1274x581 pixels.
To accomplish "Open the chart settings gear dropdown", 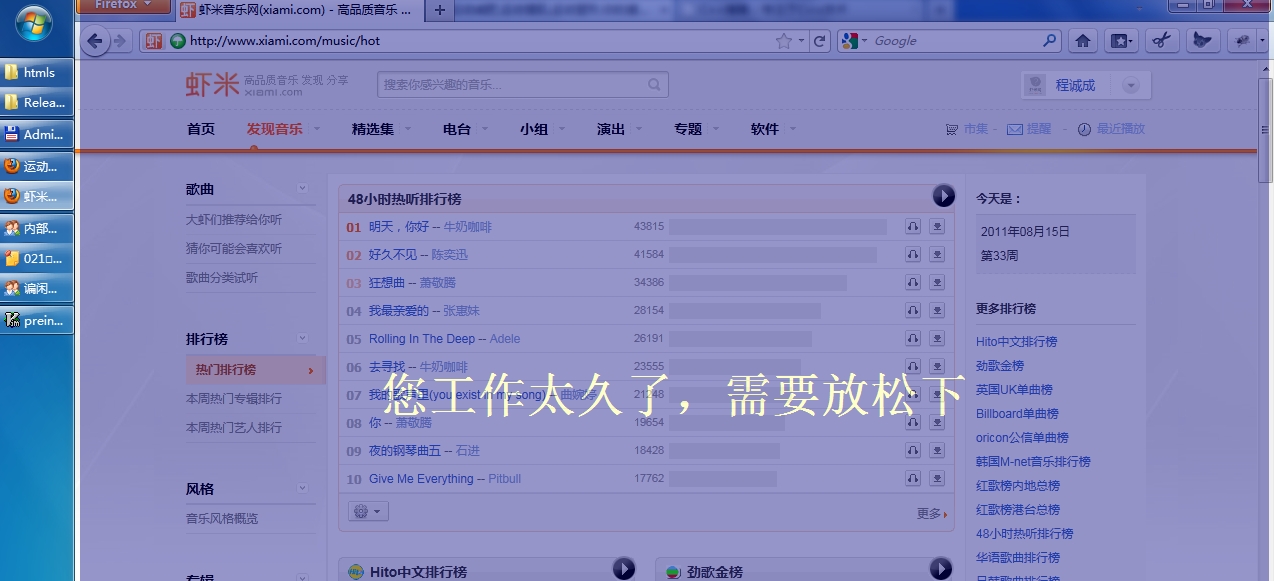I will 368,512.
